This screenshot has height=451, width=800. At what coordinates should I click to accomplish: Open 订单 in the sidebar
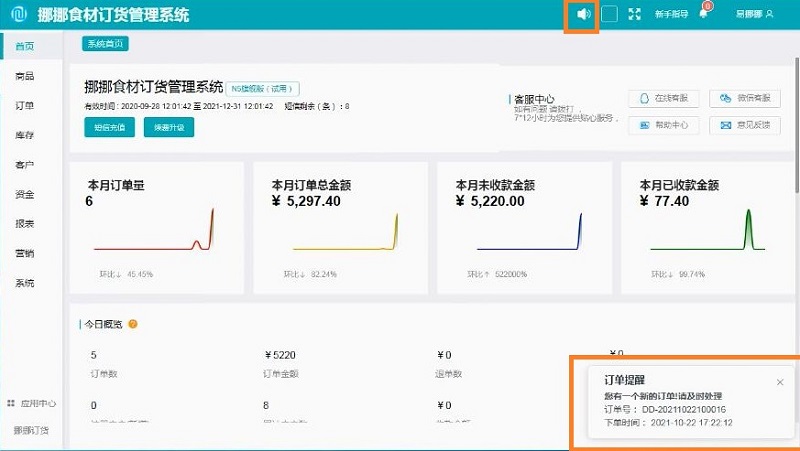click(x=24, y=106)
